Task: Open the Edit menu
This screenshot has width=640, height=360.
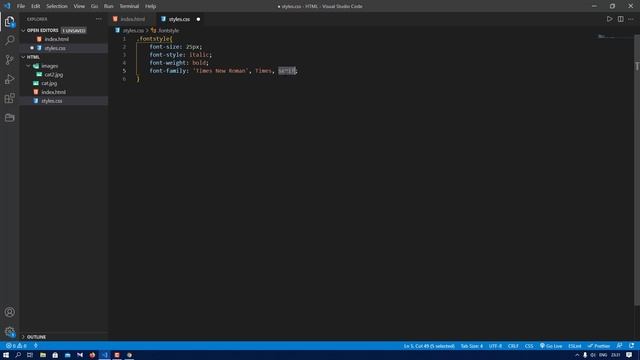Action: [36, 6]
